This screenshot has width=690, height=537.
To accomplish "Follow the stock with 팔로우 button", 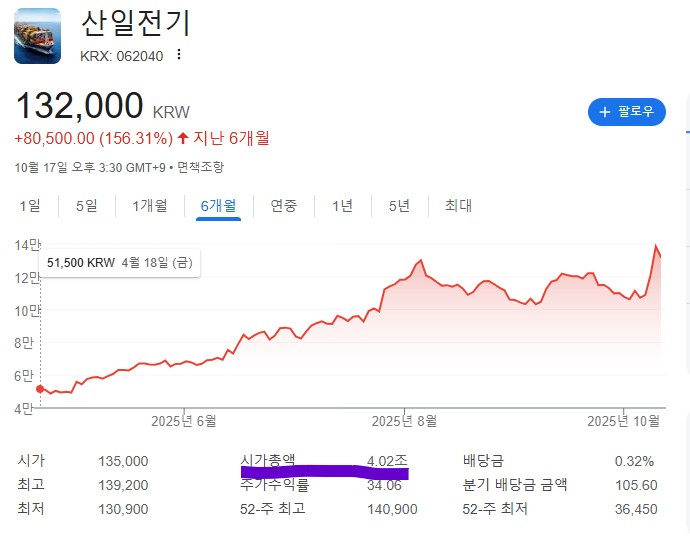I will click(x=626, y=112).
